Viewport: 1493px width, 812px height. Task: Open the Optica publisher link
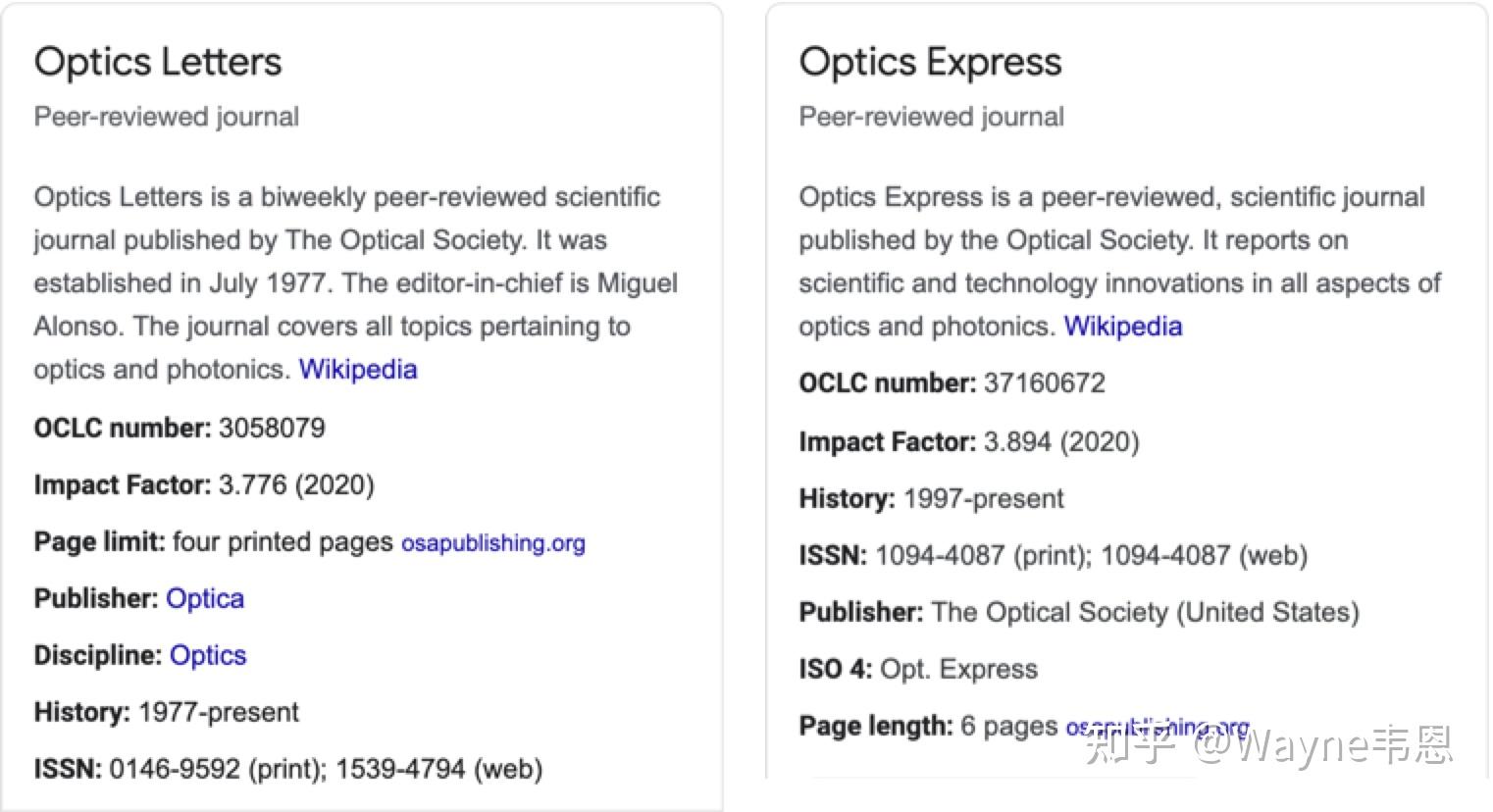pos(205,598)
